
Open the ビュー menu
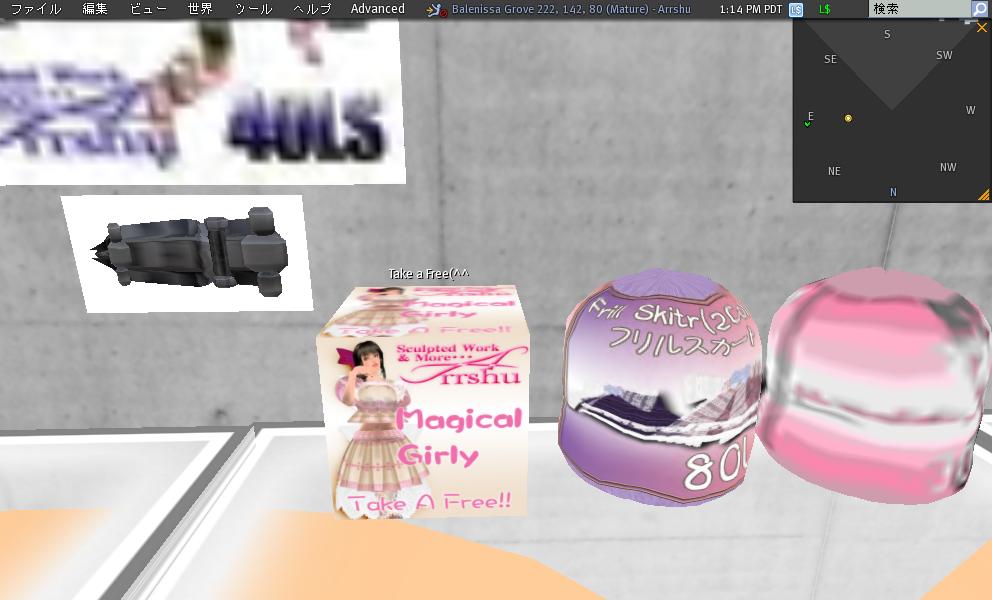click(148, 9)
